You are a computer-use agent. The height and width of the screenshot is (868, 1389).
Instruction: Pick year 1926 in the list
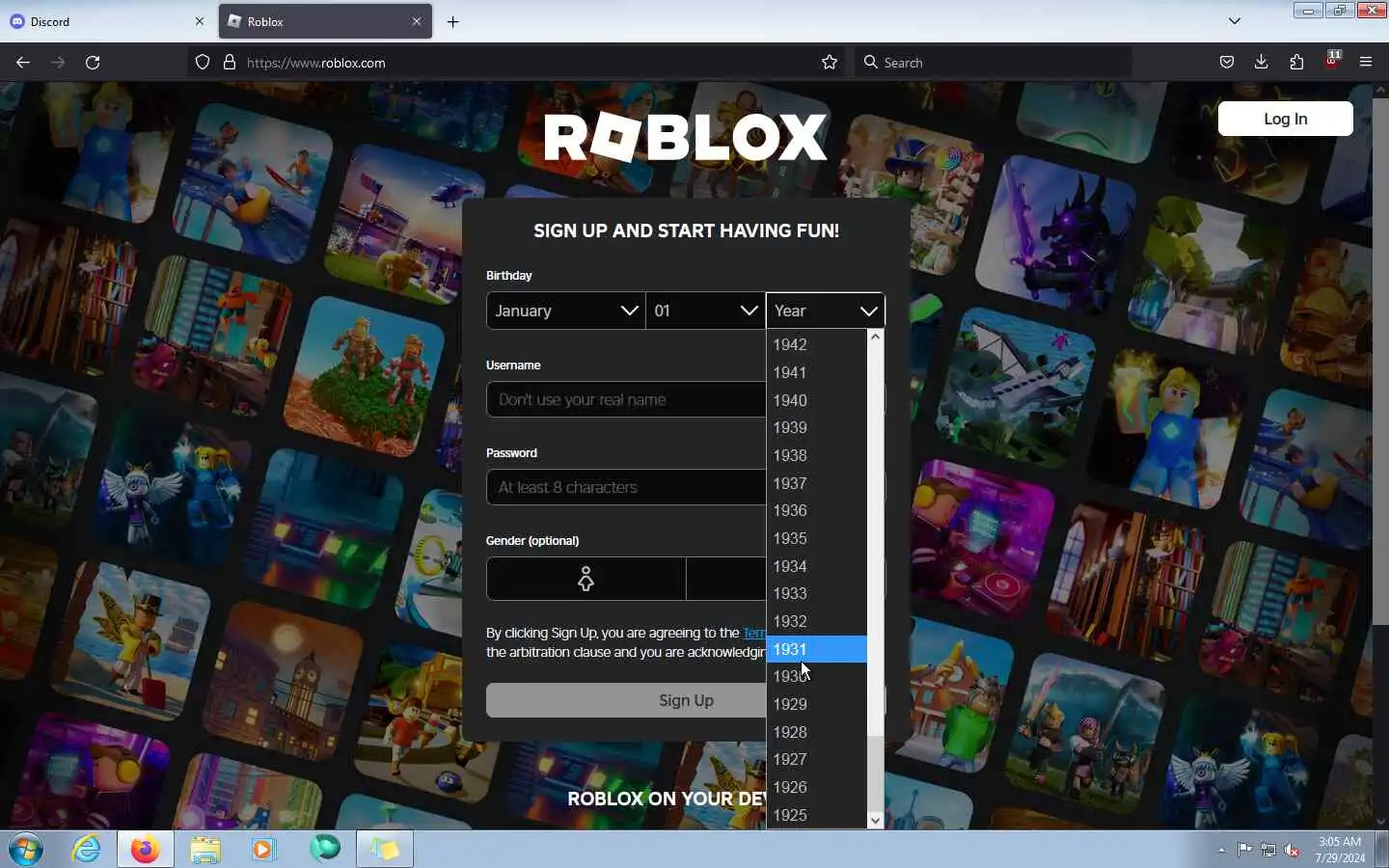pos(816,787)
